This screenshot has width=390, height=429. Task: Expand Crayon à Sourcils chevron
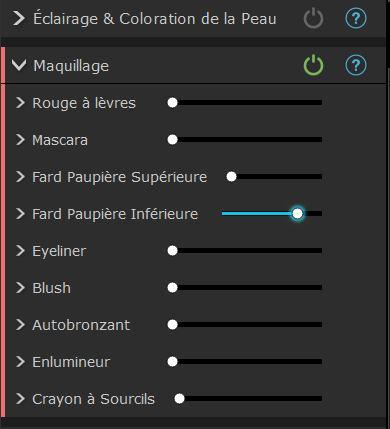click(x=20, y=399)
